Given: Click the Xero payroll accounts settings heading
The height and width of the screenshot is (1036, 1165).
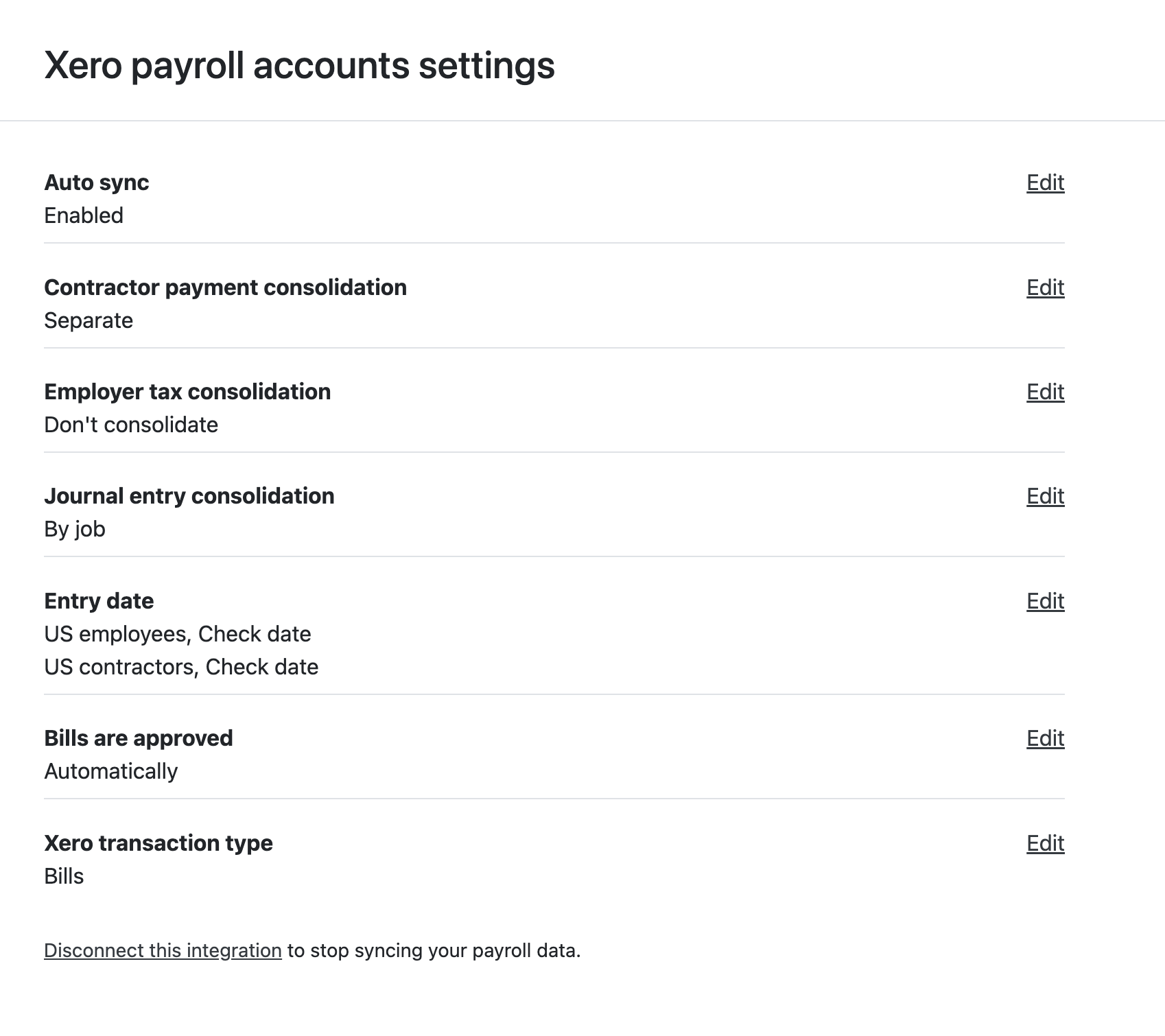Looking at the screenshot, I should 299,66.
